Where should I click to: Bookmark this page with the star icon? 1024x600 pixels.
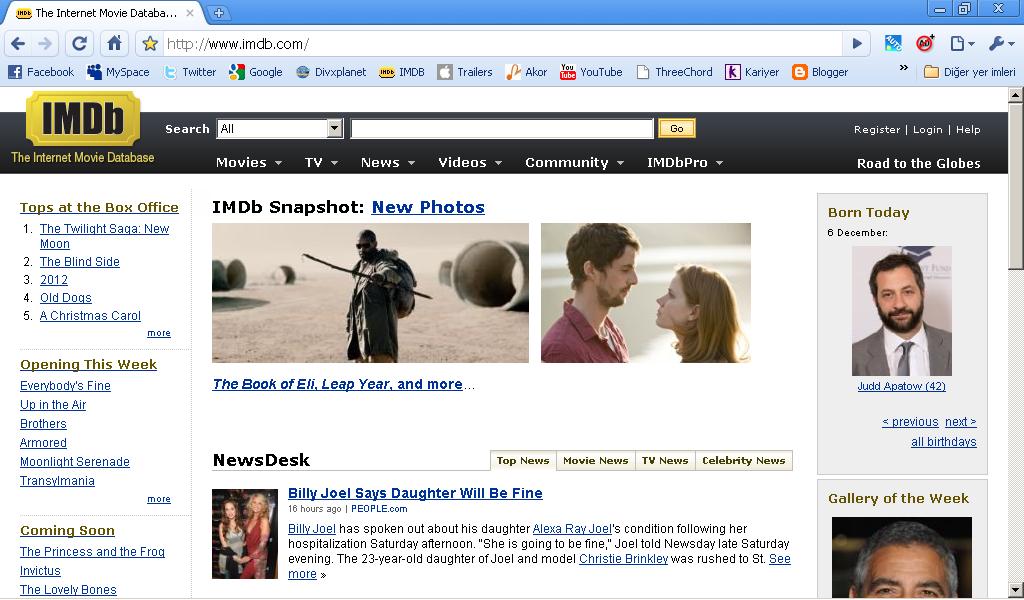150,44
